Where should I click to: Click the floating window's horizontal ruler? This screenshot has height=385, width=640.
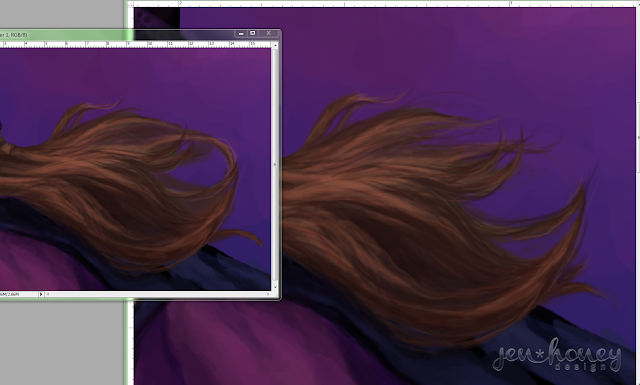coord(135,44)
